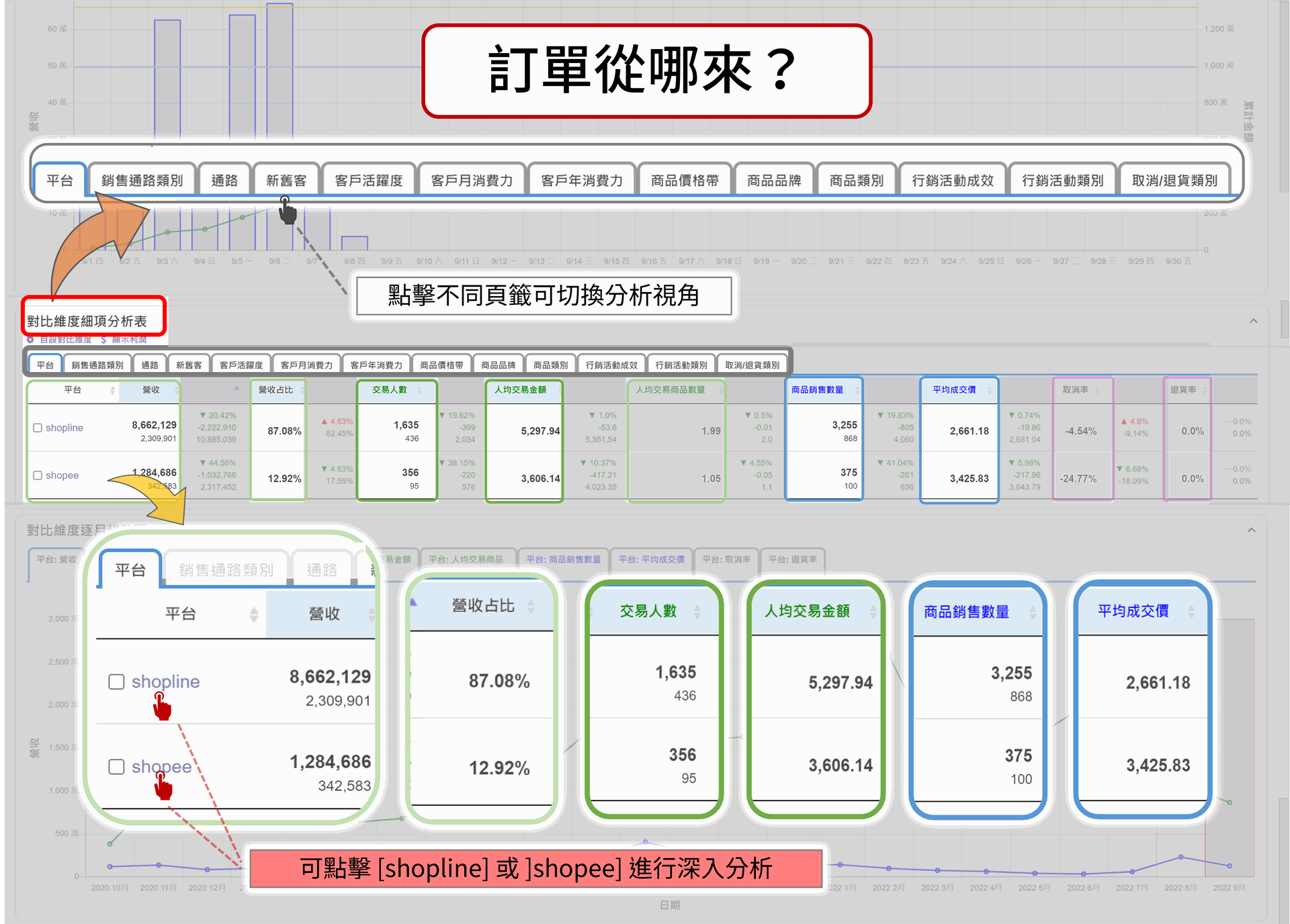Screen dimensions: 1290x924
Task: Sort by the blue triangle beside 營收 column
Action: pyautogui.click(x=236, y=388)
